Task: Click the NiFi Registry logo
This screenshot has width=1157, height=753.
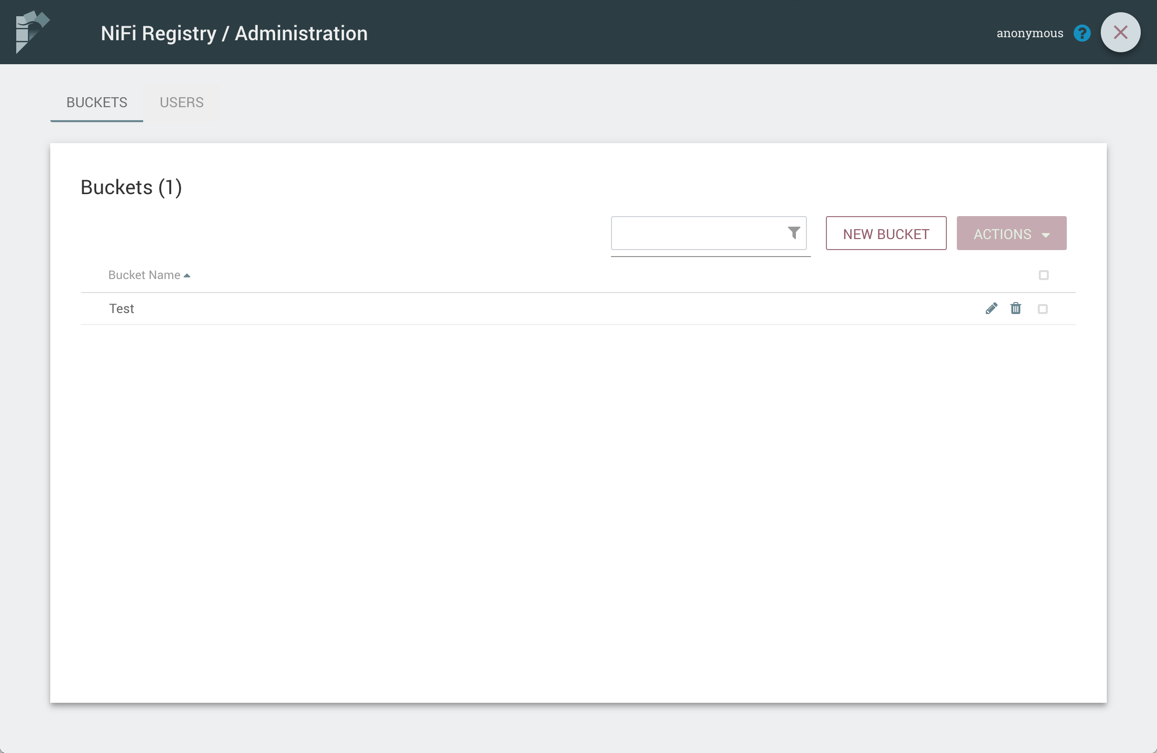Action: pyautogui.click(x=32, y=32)
